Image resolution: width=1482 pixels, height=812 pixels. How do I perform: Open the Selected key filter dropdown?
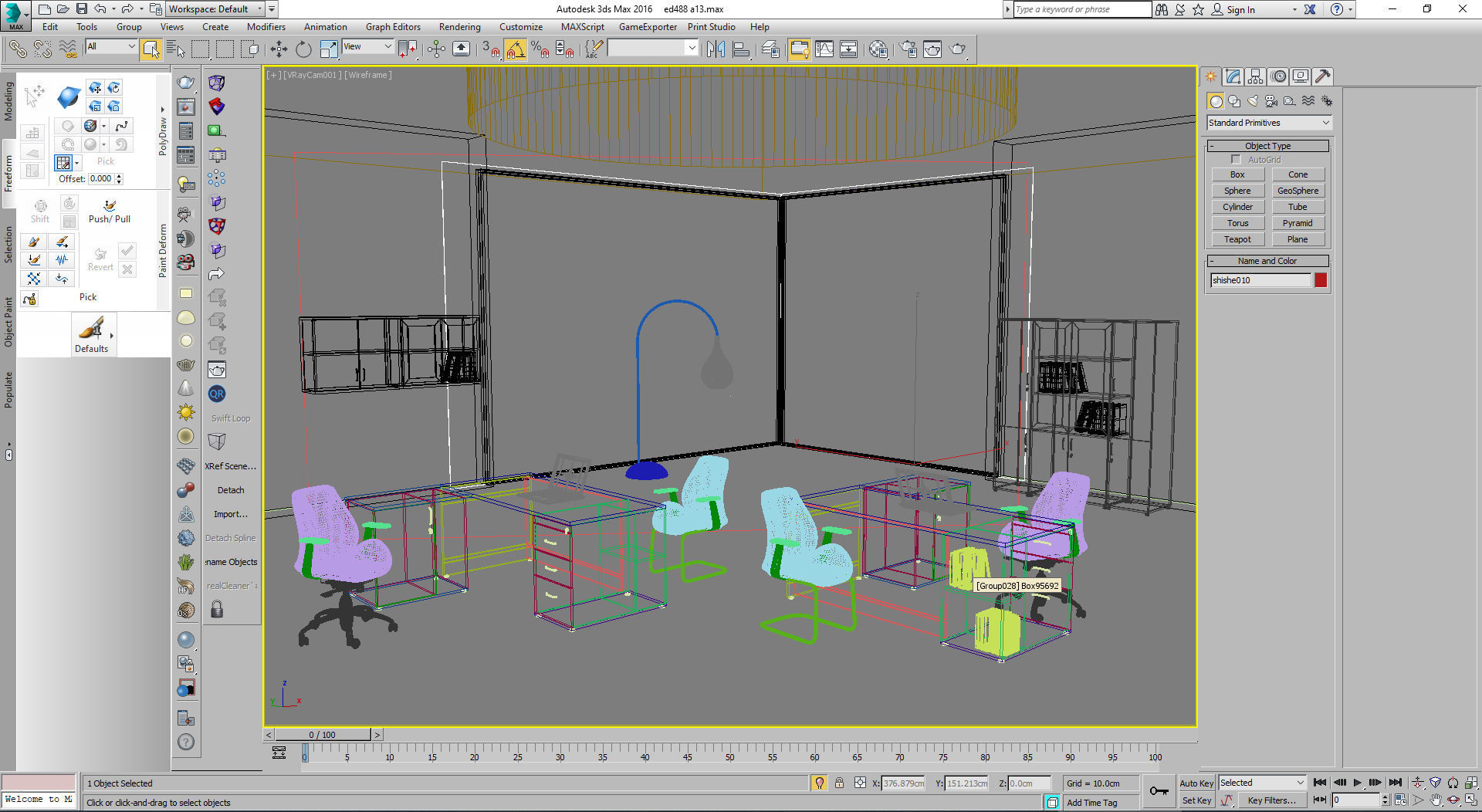point(1261,783)
